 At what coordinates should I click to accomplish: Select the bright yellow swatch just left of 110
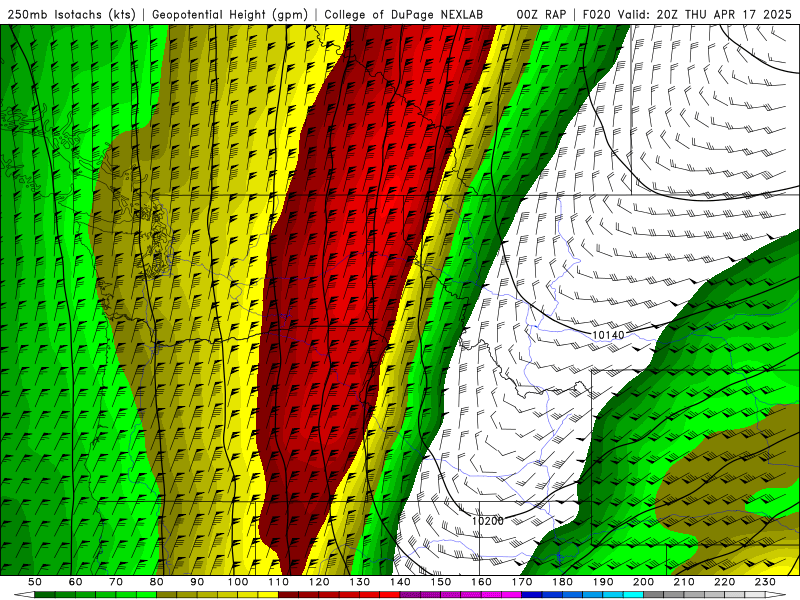point(268,595)
